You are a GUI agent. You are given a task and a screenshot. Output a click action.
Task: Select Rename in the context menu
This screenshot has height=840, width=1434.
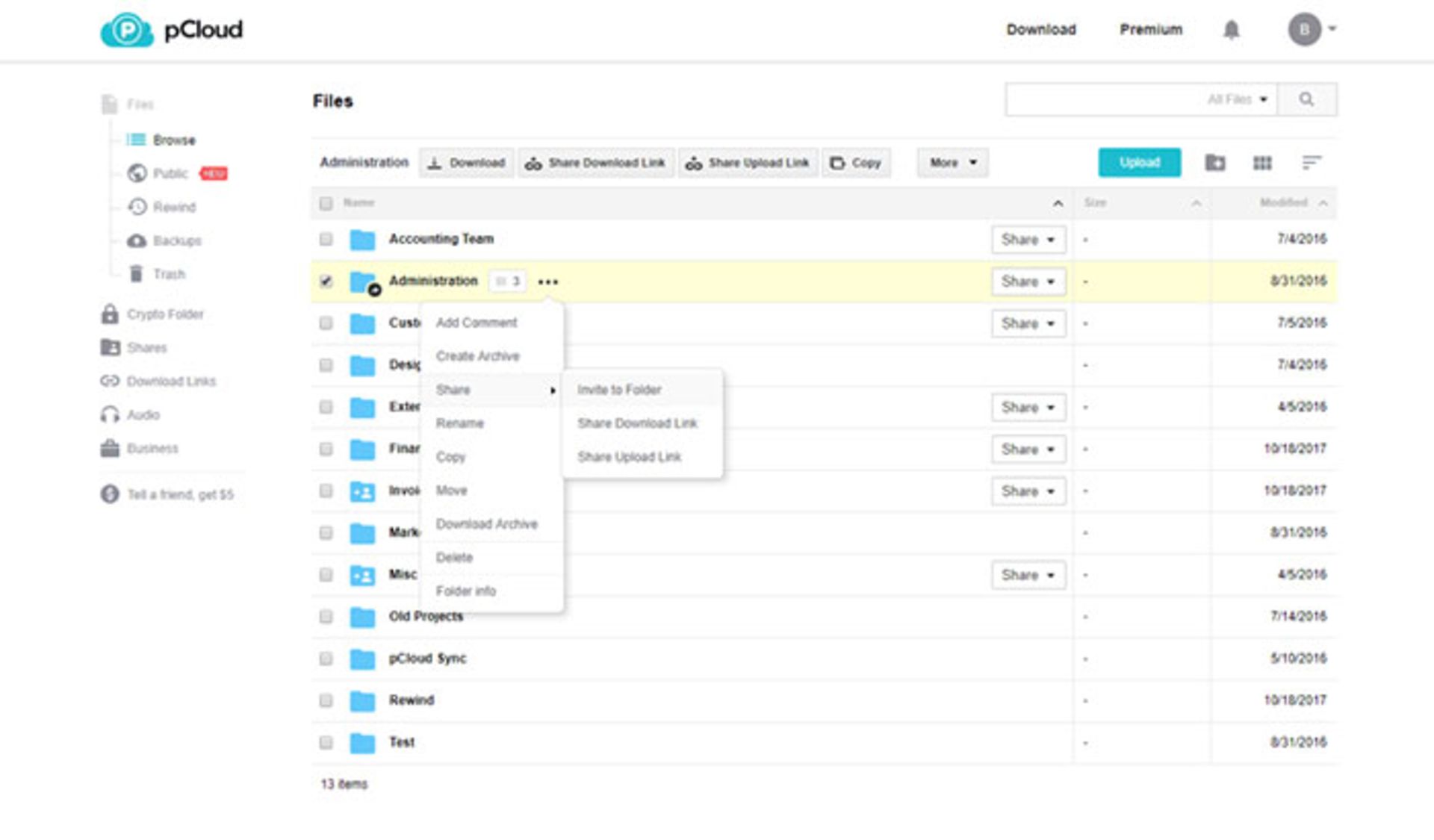coord(459,423)
